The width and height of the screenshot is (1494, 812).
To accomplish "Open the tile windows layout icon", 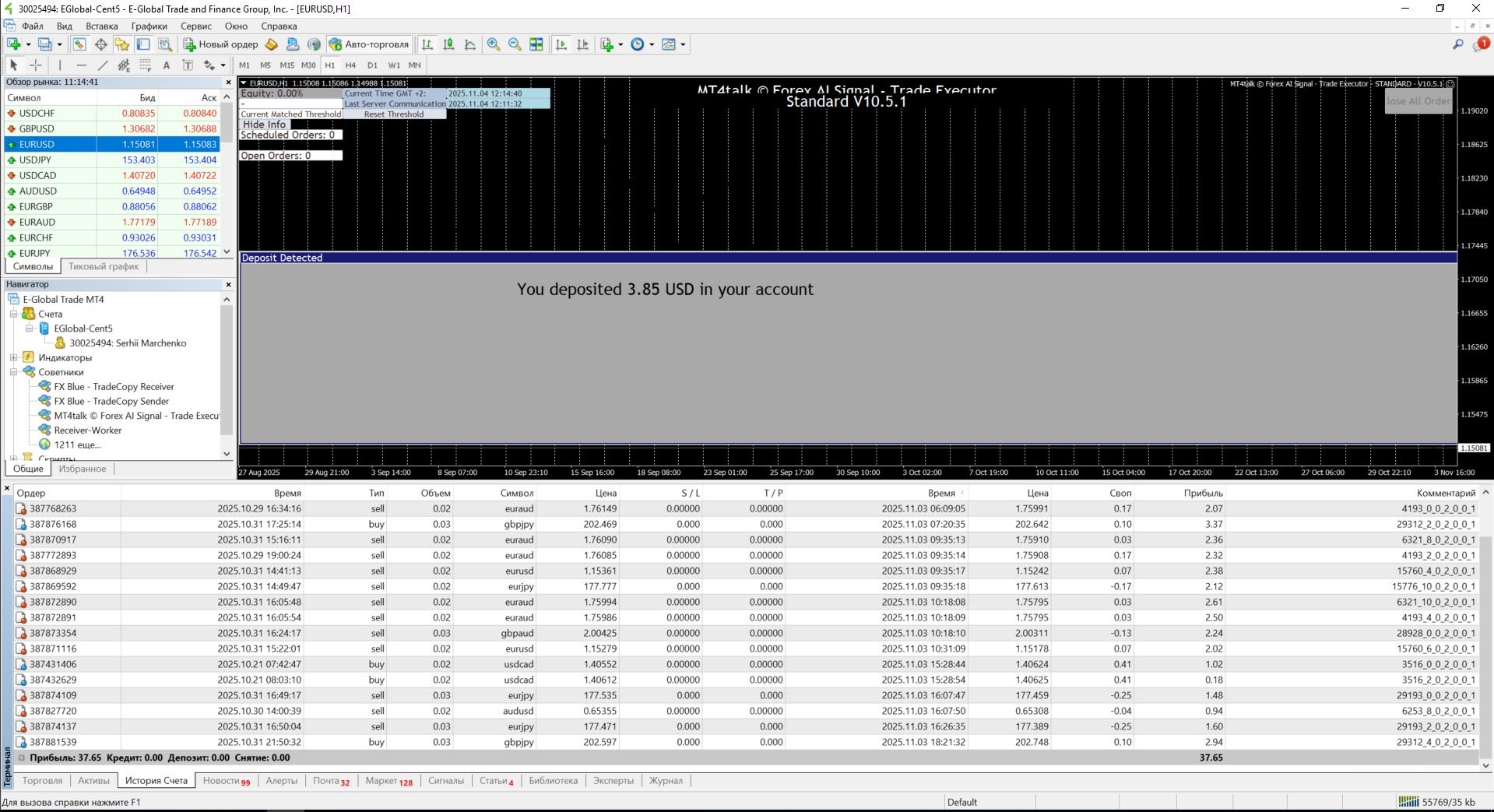I will (x=536, y=44).
